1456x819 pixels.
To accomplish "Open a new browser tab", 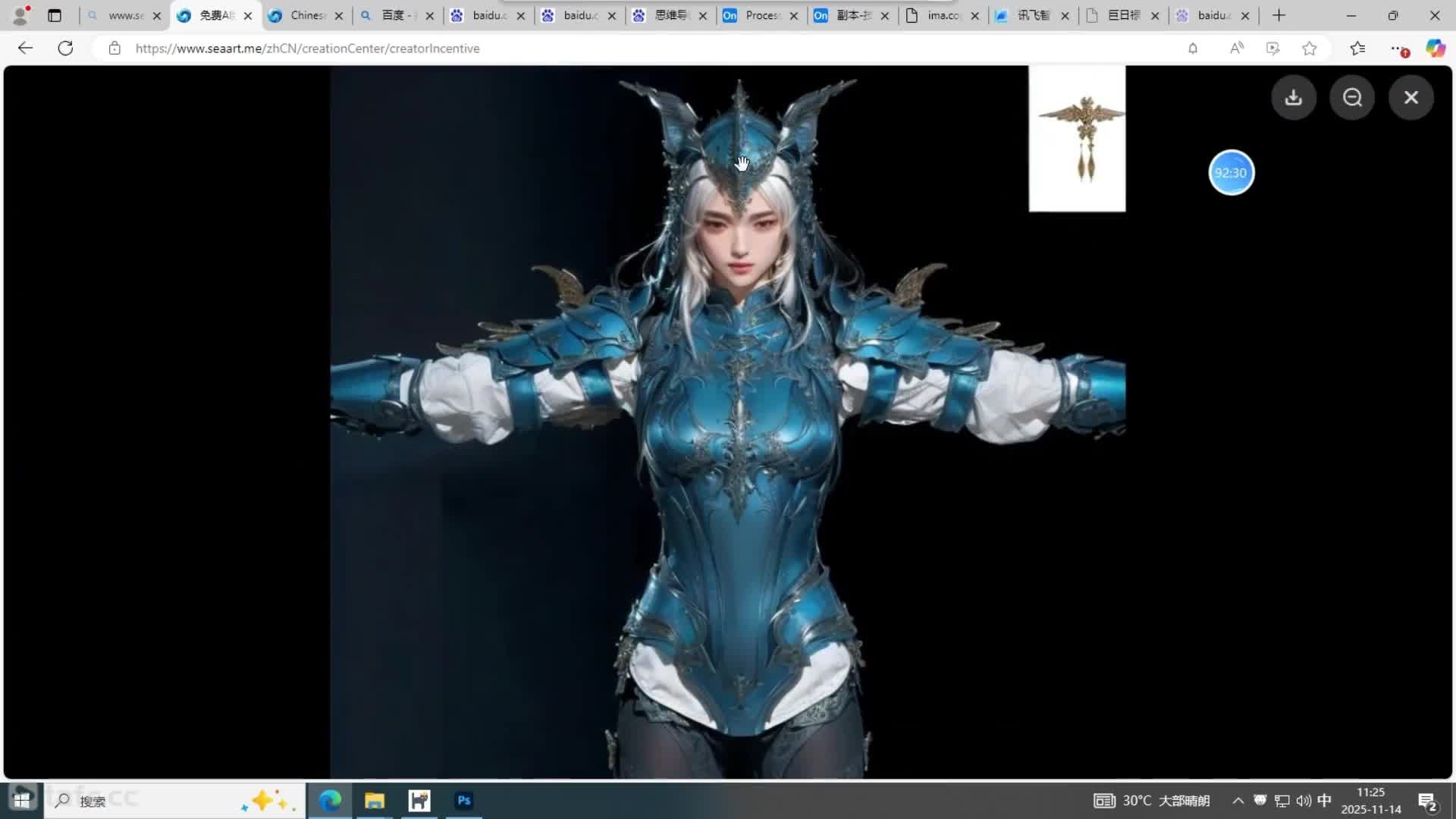I will (x=1279, y=15).
